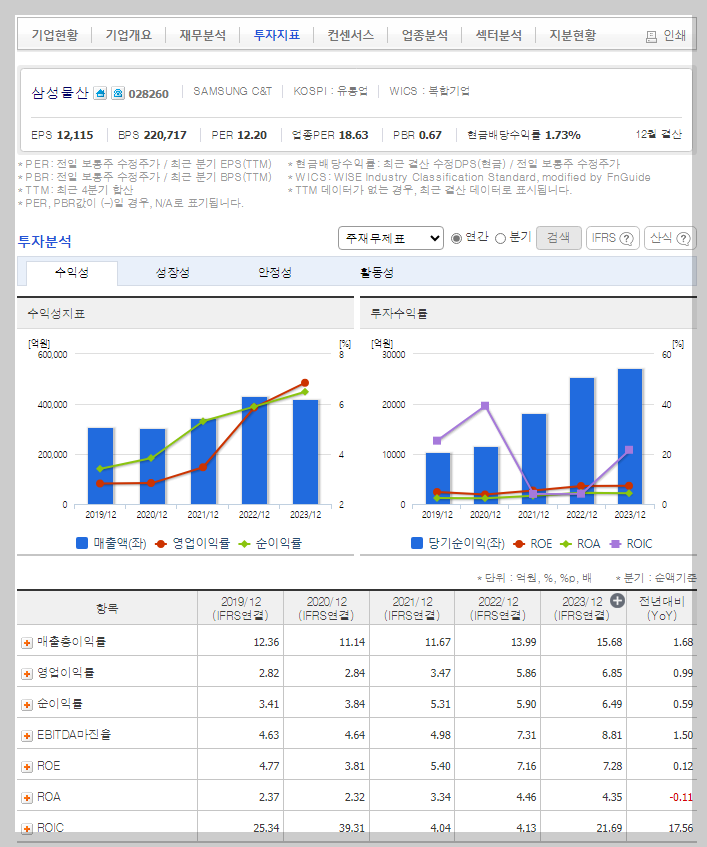Toggle 영업이익률 legend red marker

coord(160,544)
